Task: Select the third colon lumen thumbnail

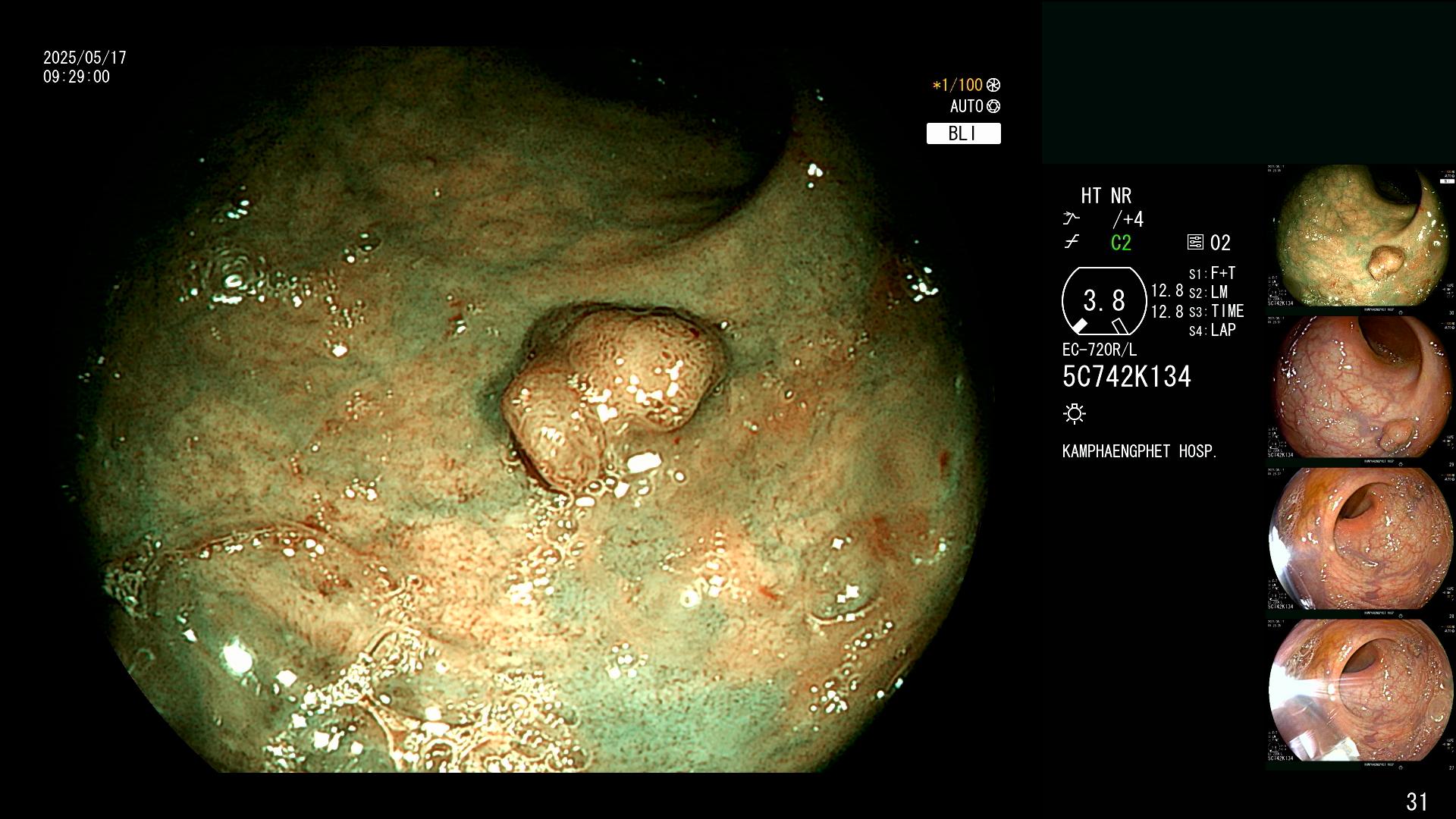Action: tap(1361, 539)
